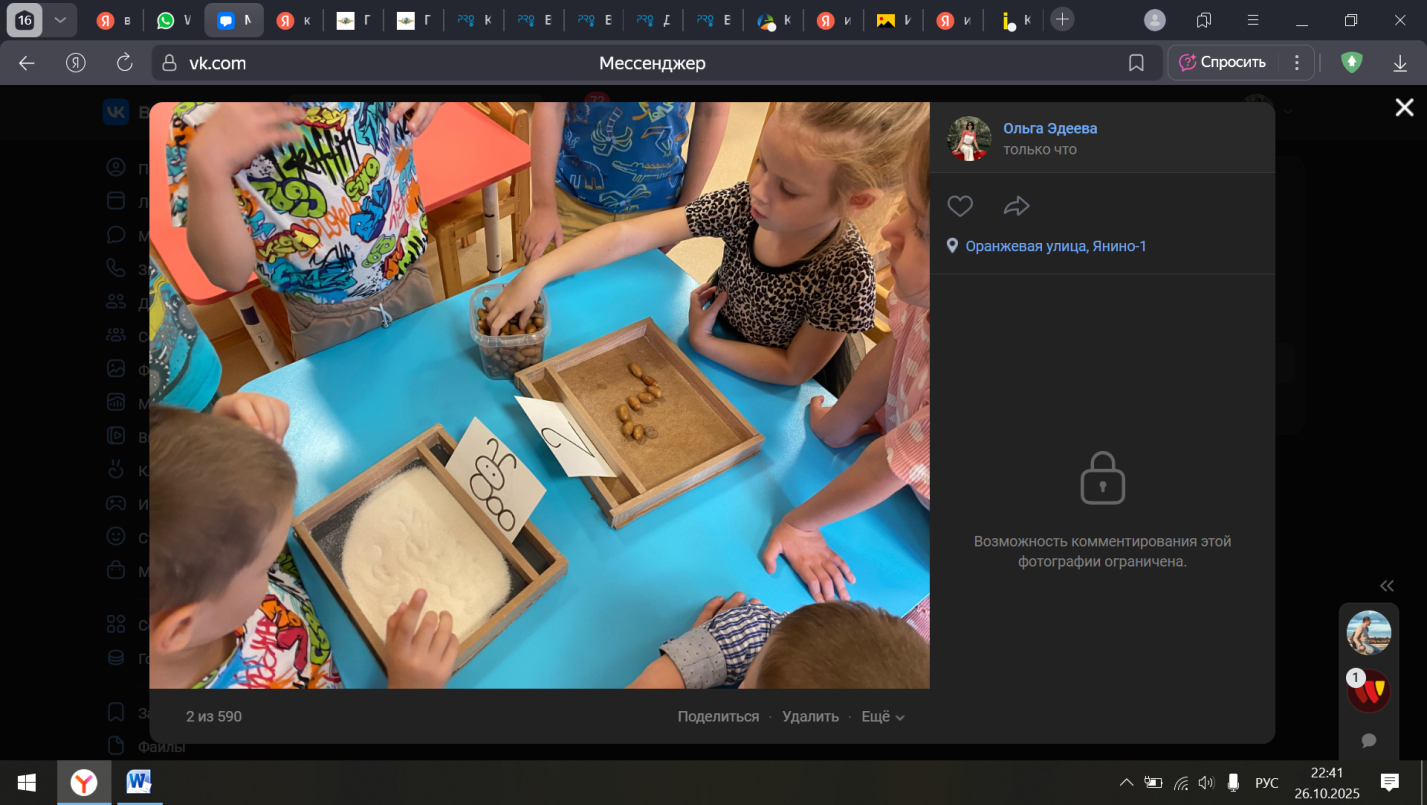Like the photo with heart icon
Image resolution: width=1427 pixels, height=805 pixels.
click(960, 206)
